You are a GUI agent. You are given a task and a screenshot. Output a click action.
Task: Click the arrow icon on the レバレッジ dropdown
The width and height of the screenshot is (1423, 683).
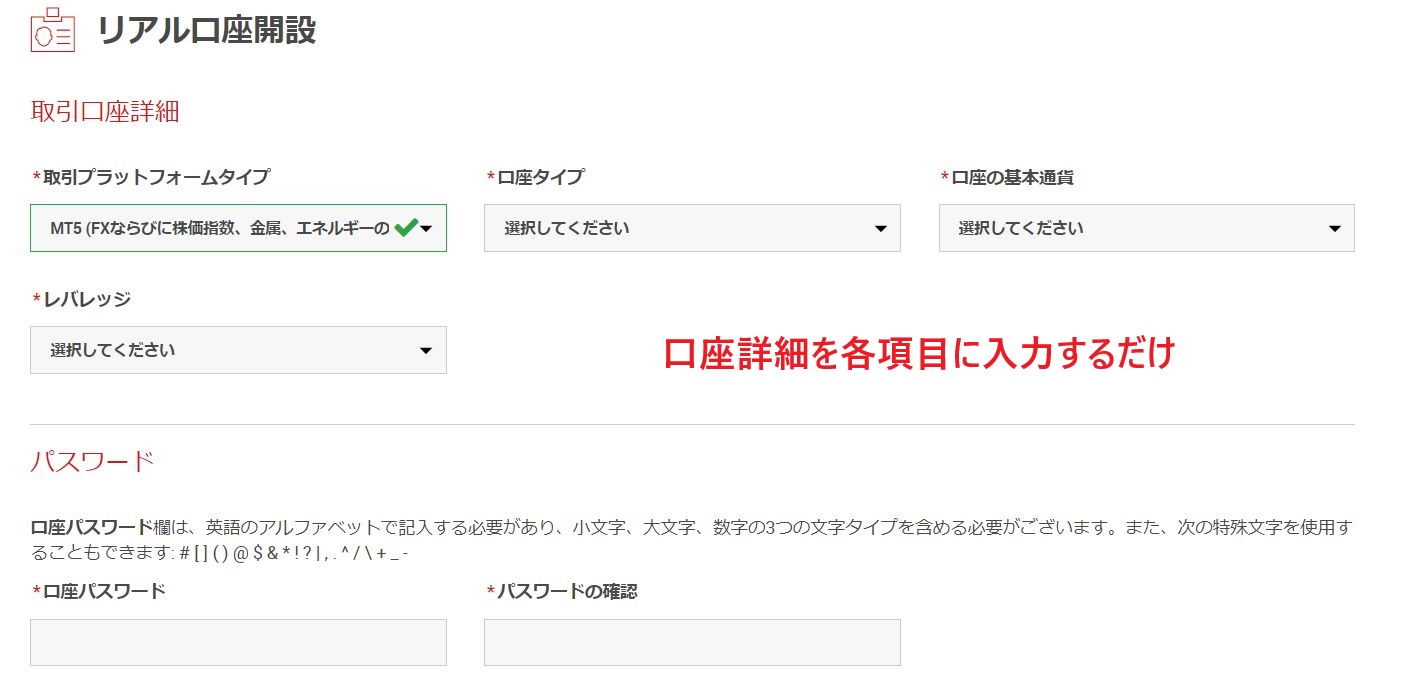pyautogui.click(x=426, y=351)
